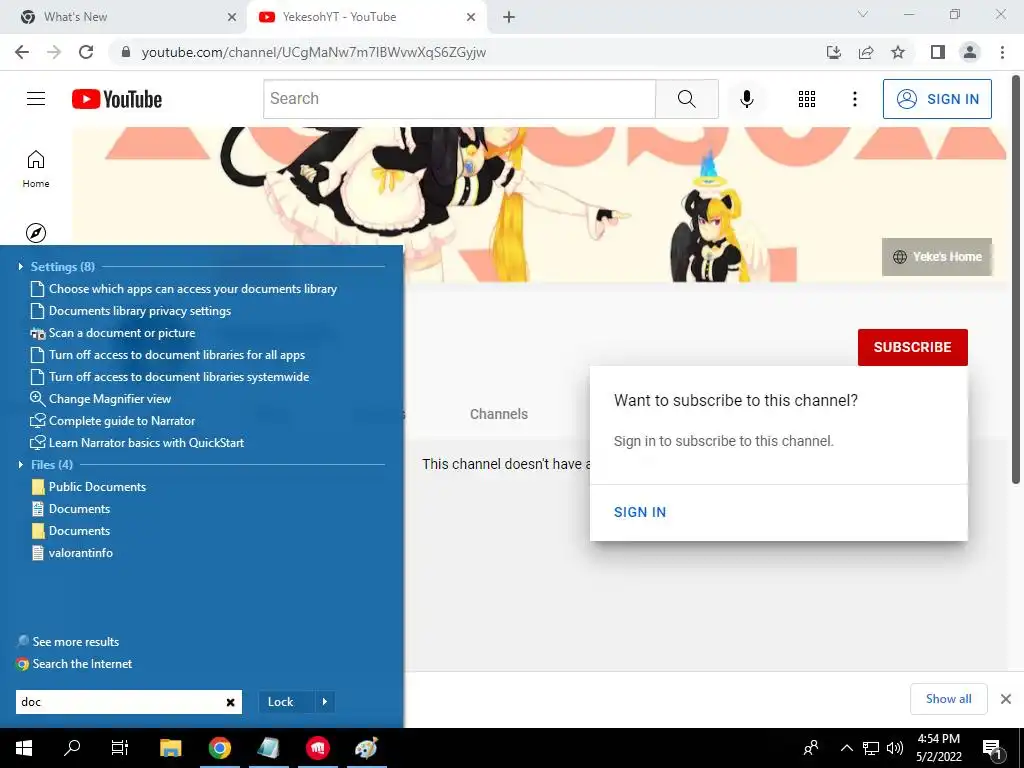Viewport: 1024px width, 768px height.
Task: Open the YouTube apps grid
Action: tap(807, 99)
